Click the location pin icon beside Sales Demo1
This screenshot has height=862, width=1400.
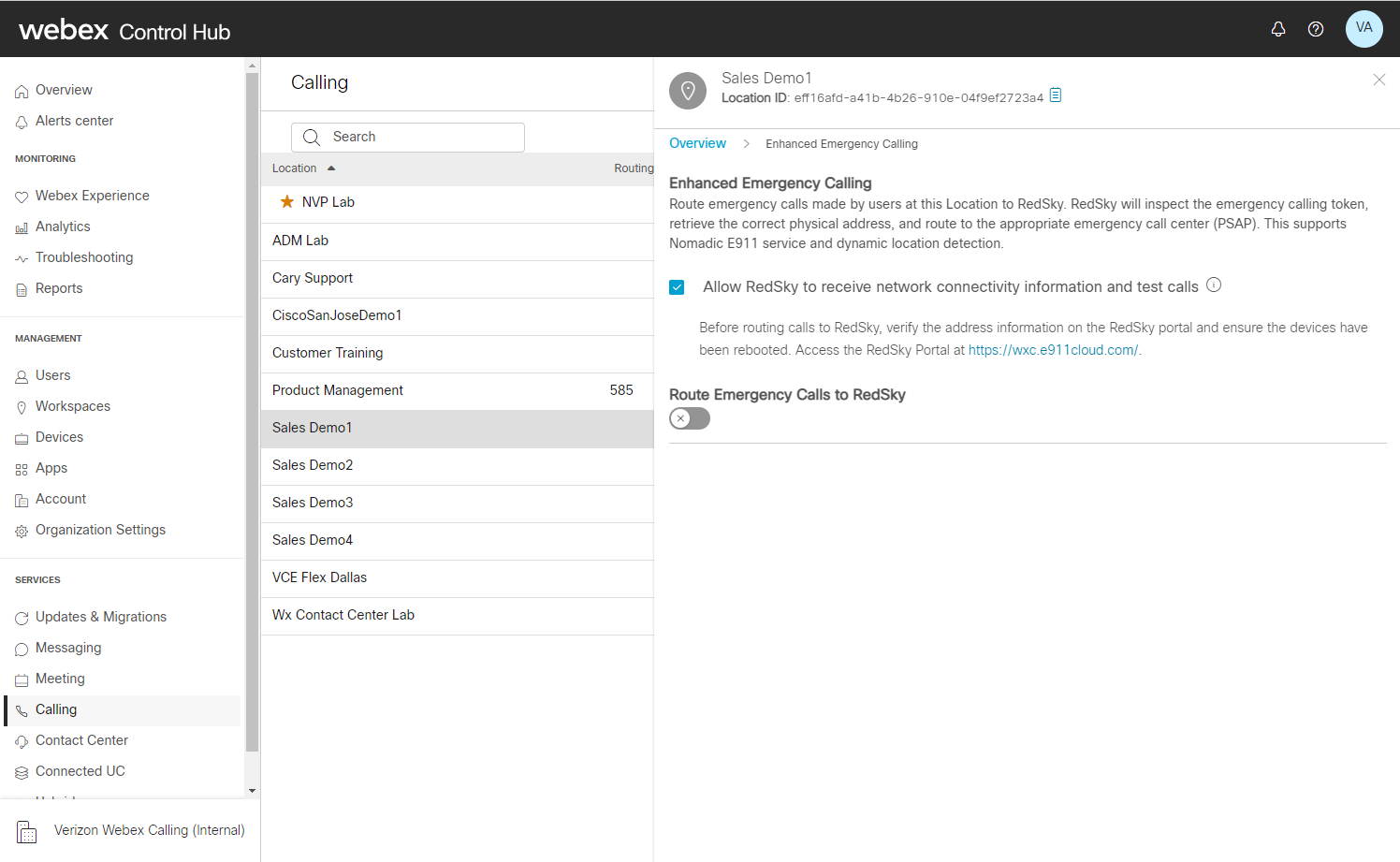688,91
